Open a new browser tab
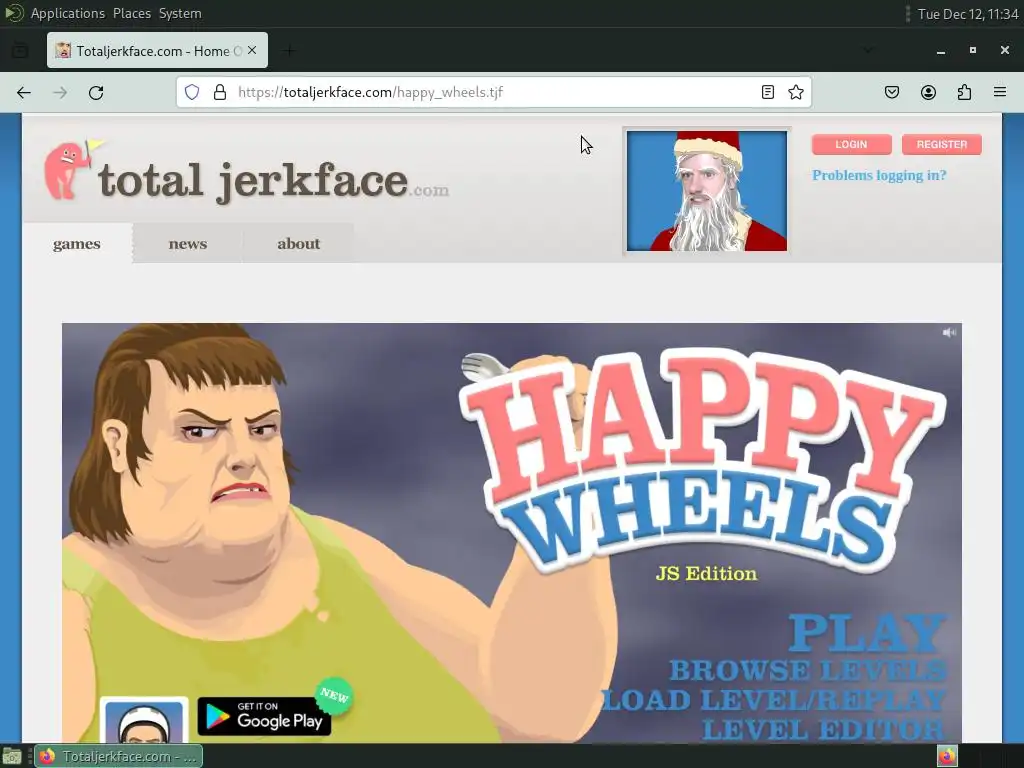Screen dimensions: 1024x768 tap(289, 50)
